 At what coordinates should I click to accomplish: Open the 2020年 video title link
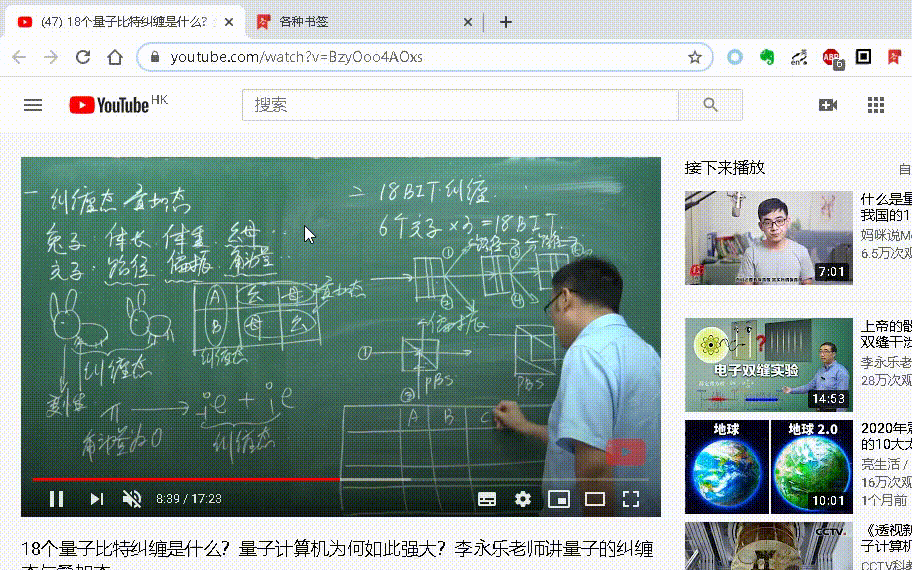tap(886, 436)
